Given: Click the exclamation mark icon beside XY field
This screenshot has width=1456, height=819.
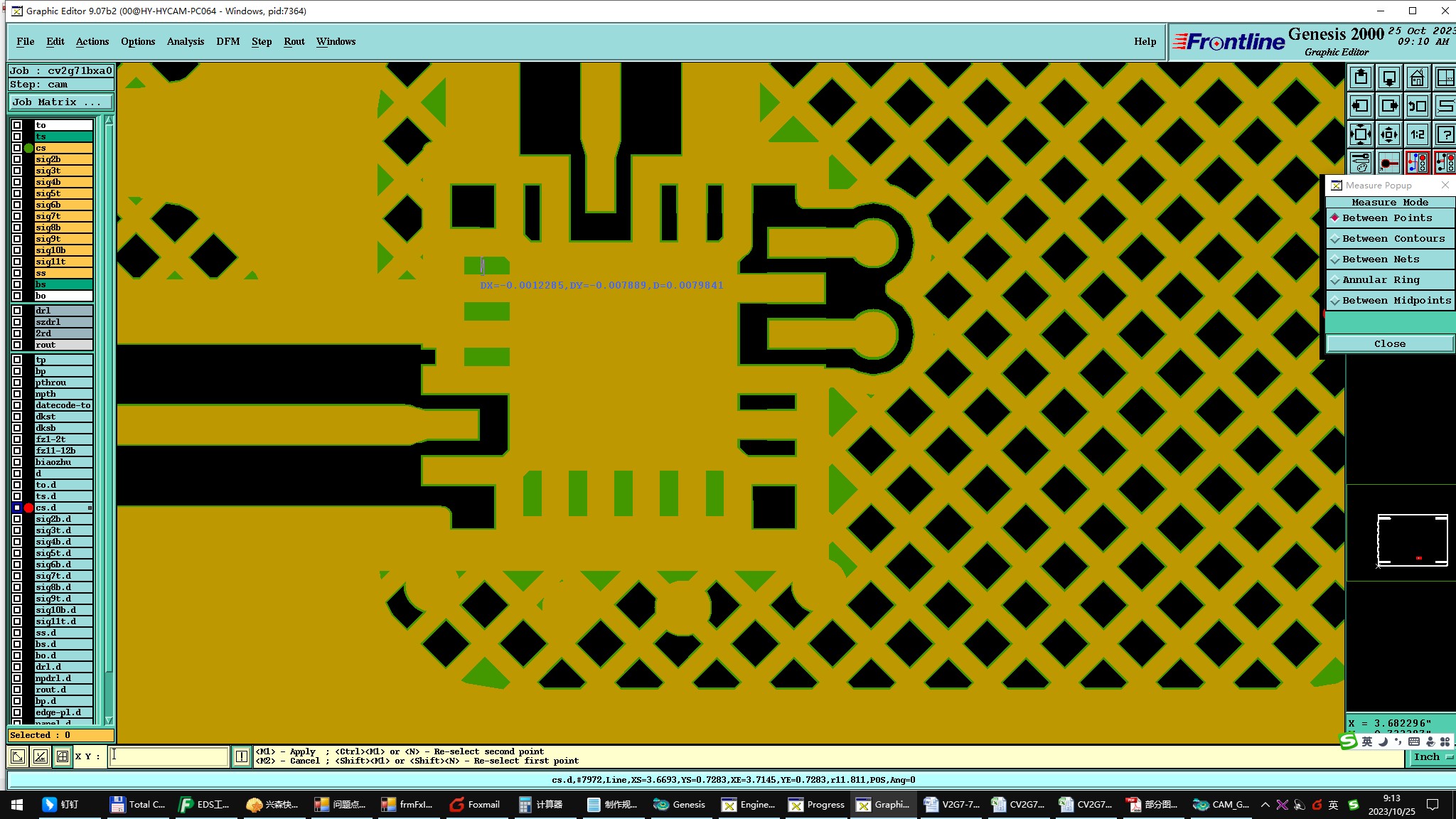Looking at the screenshot, I should click(x=242, y=756).
